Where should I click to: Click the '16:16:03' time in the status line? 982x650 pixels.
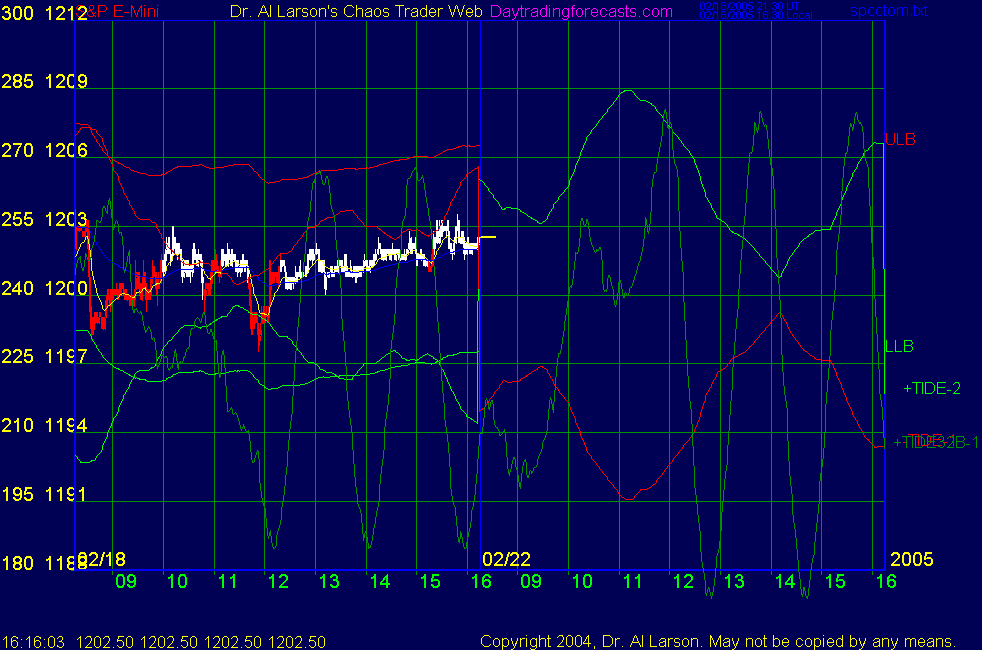pos(33,642)
